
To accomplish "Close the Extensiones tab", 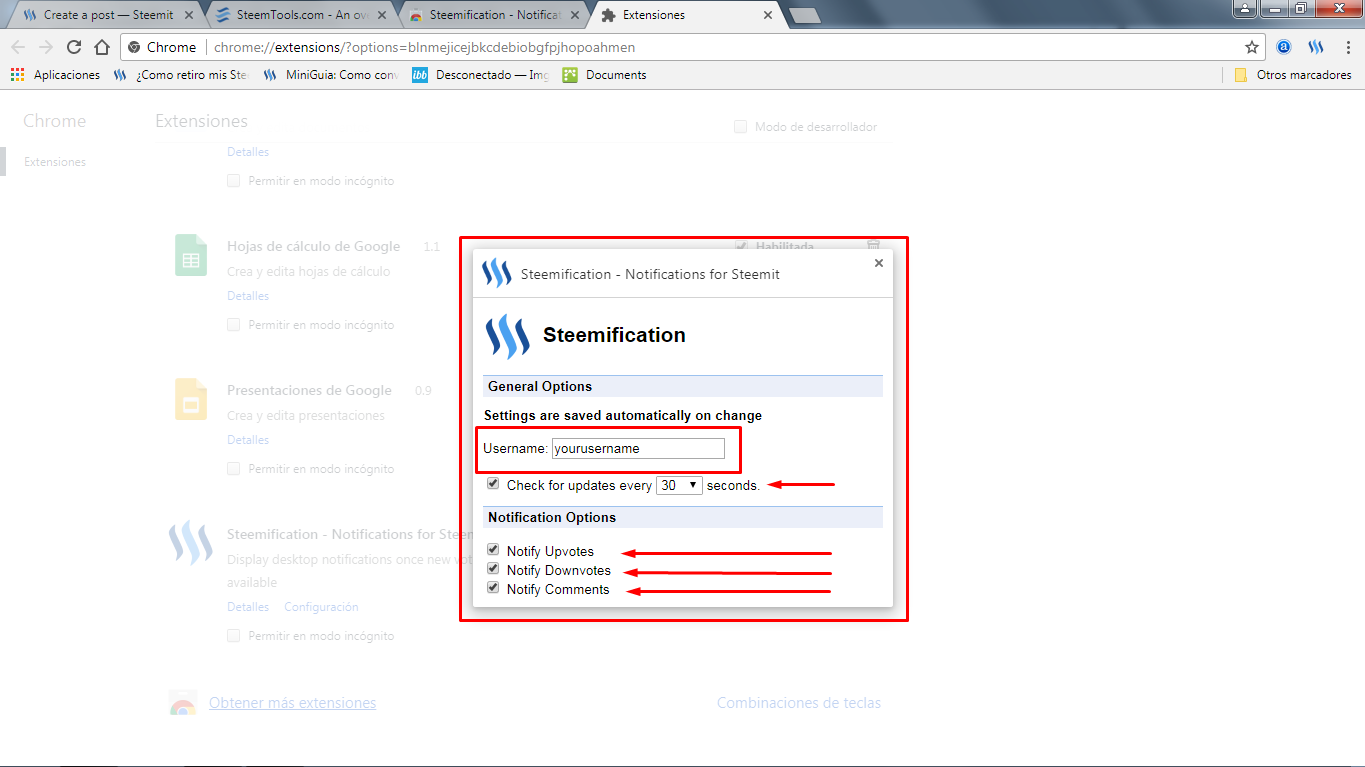I will click(768, 15).
